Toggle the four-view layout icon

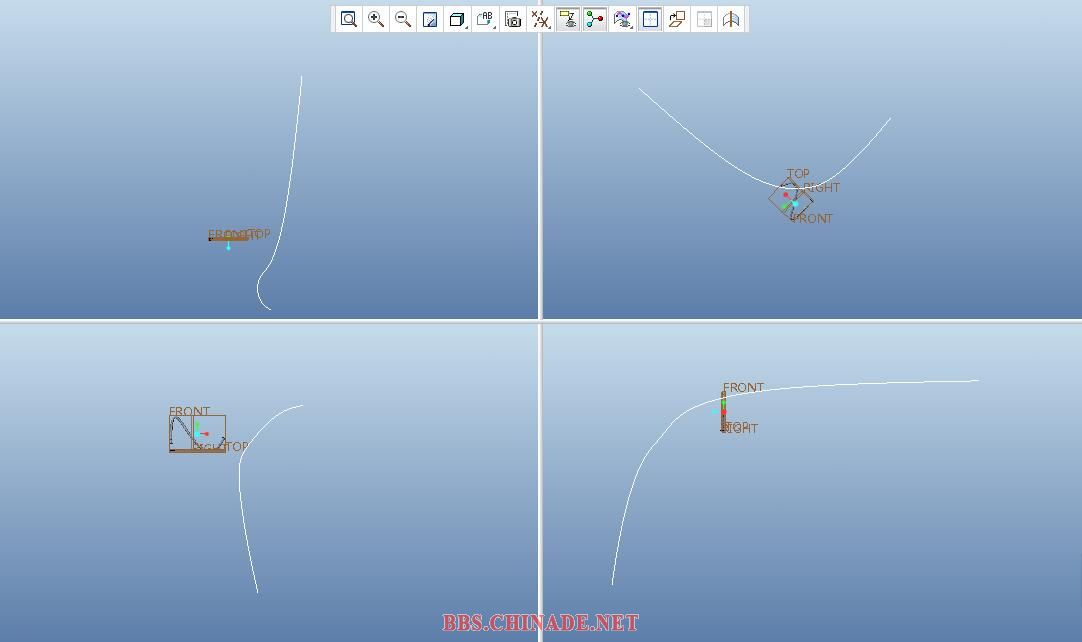point(650,19)
